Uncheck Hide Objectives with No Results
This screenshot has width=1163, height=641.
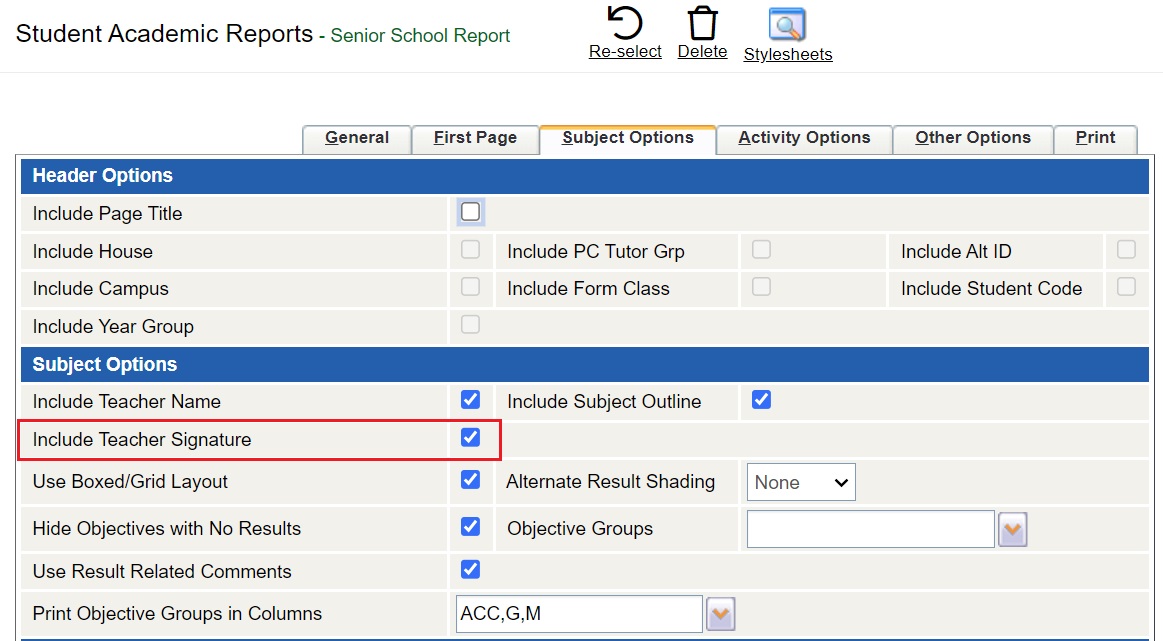click(x=470, y=527)
